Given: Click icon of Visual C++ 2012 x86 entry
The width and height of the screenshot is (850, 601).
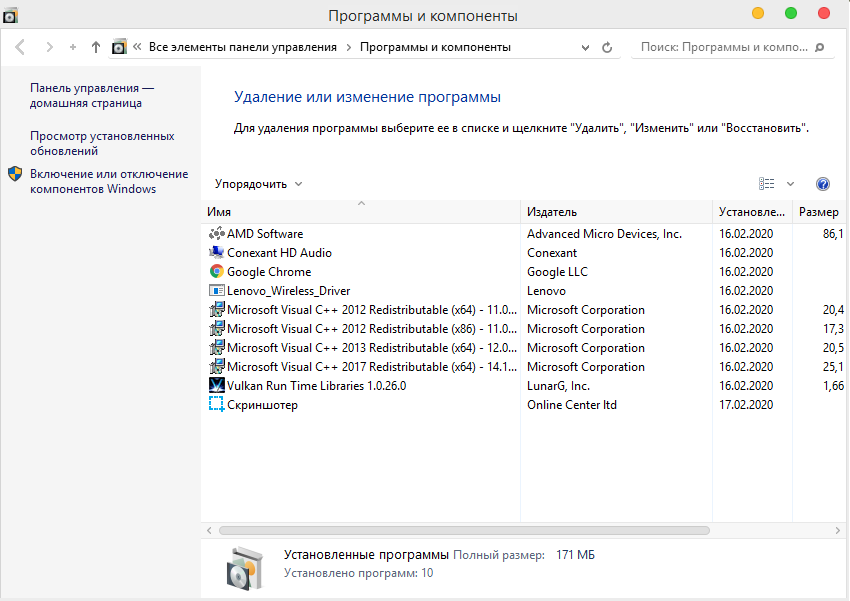Looking at the screenshot, I should pos(217,328).
